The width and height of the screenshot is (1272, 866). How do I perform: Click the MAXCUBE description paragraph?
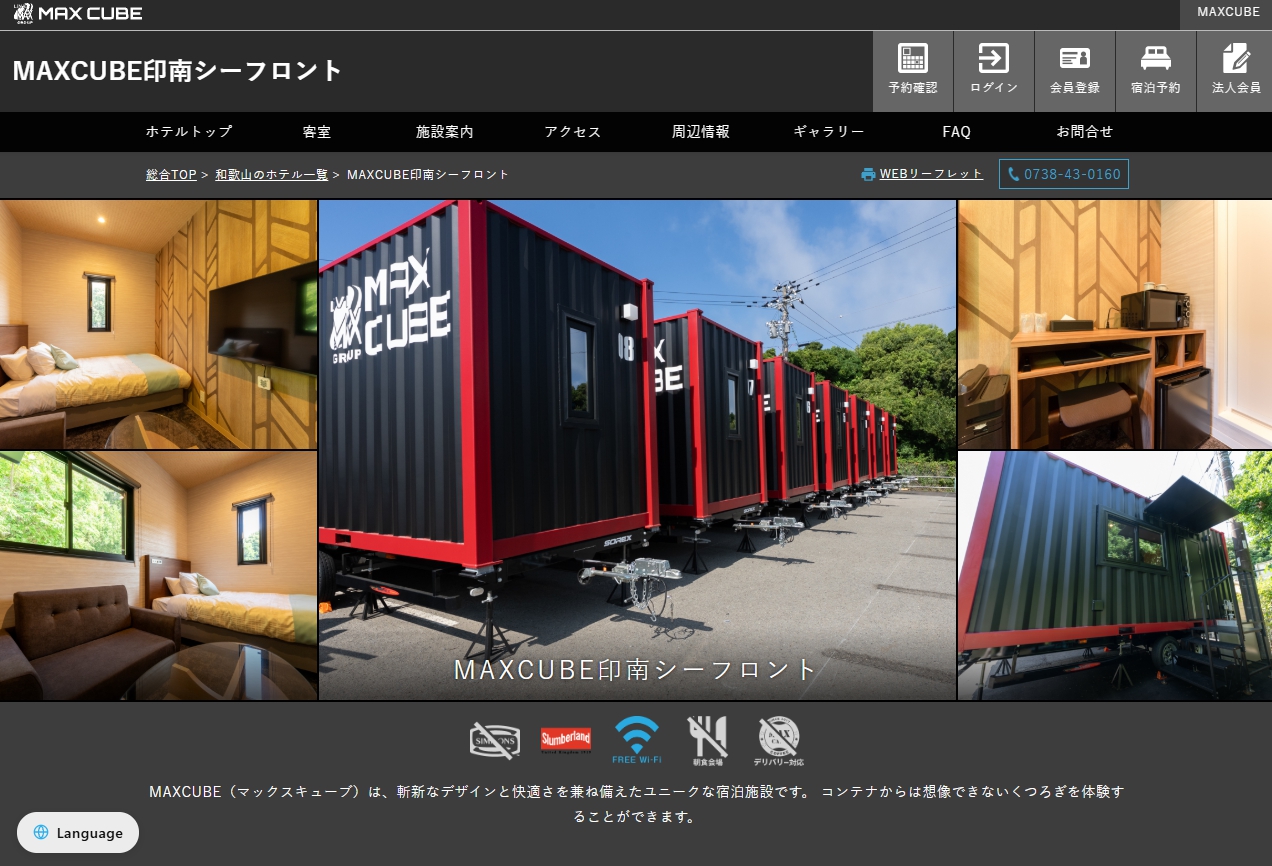636,804
